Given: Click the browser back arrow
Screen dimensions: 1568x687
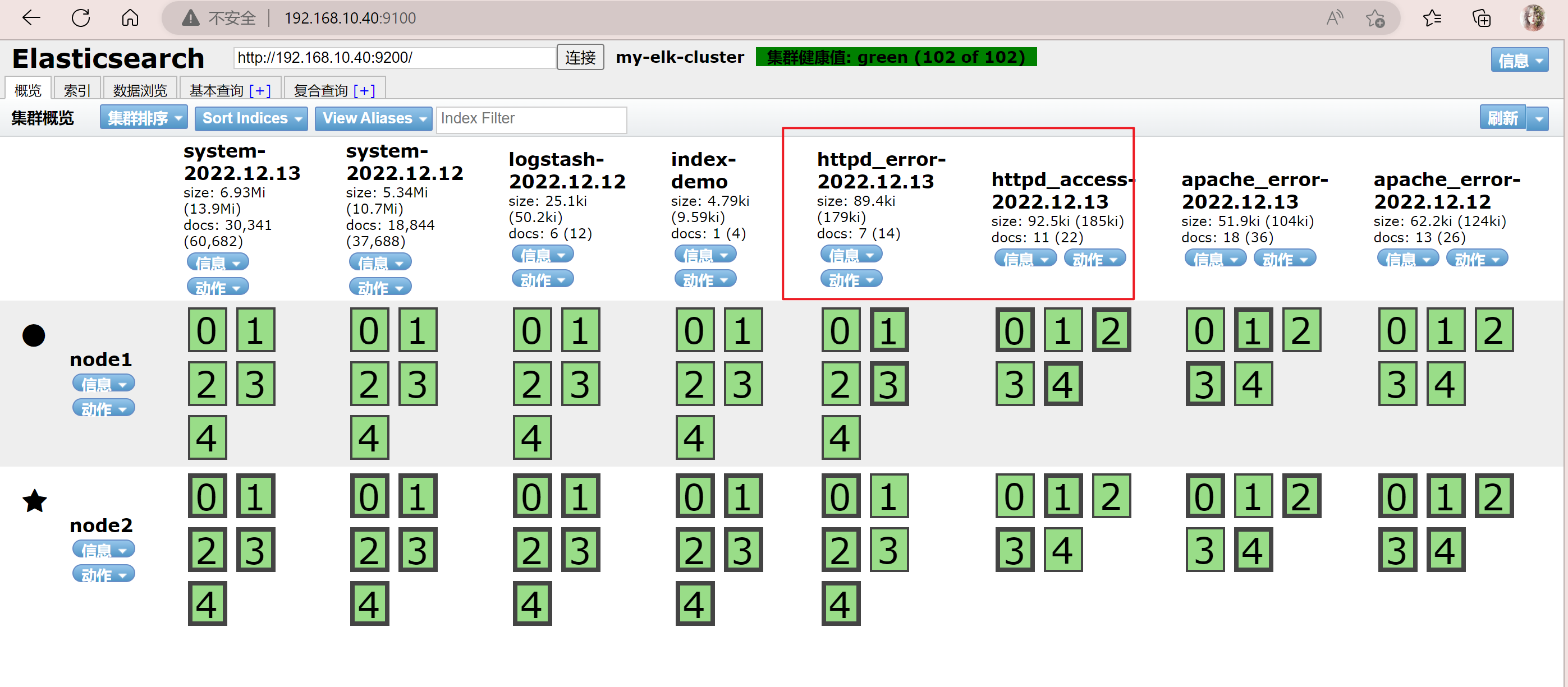Looking at the screenshot, I should [x=31, y=19].
